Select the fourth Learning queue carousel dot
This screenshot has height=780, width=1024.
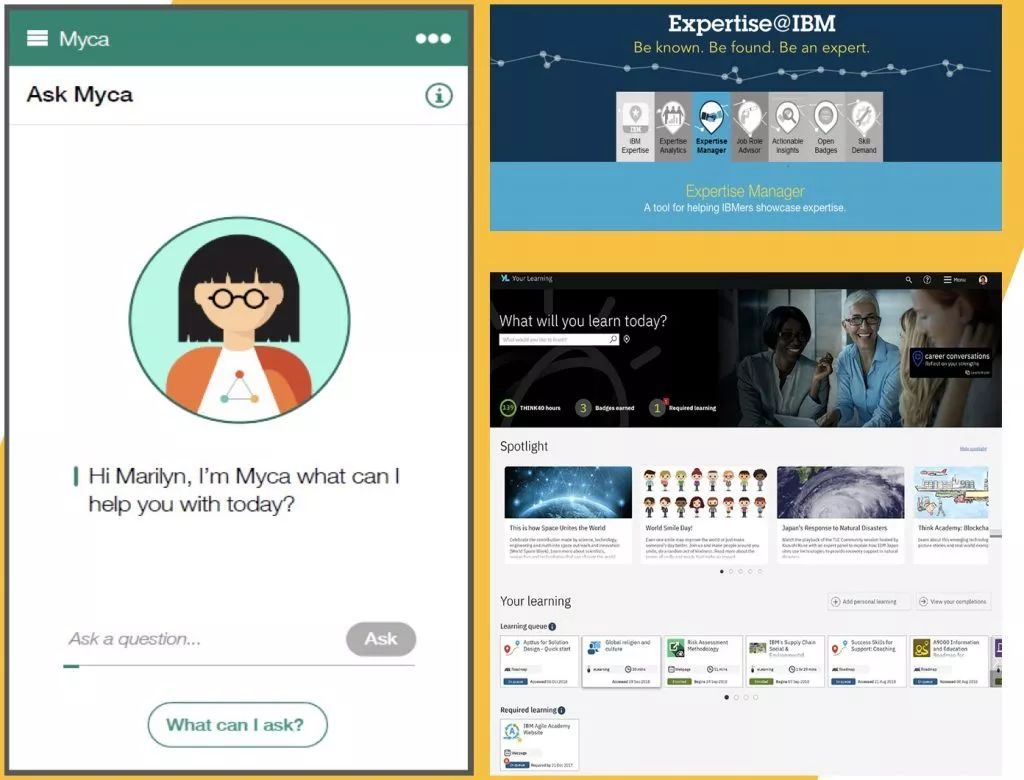(756, 698)
